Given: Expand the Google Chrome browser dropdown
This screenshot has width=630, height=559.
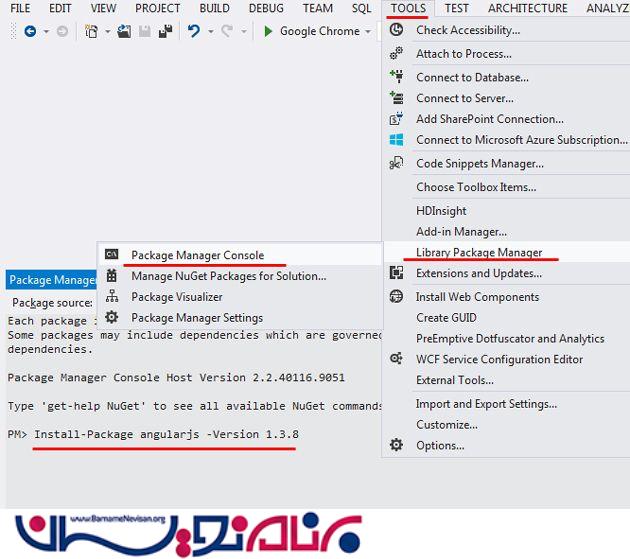Looking at the screenshot, I should tap(368, 32).
